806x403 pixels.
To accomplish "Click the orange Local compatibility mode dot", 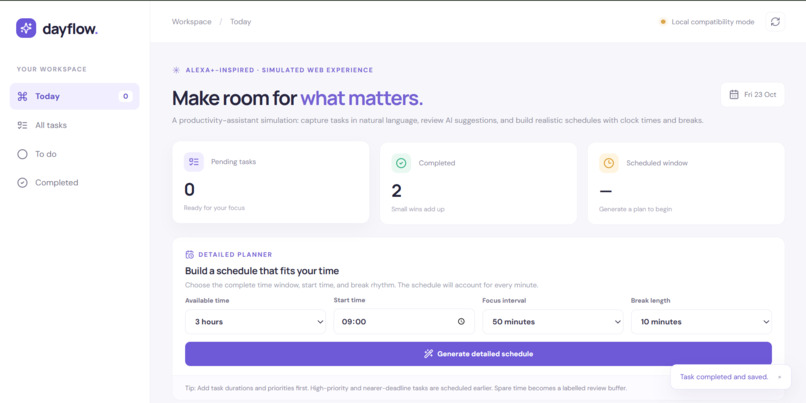I will [x=663, y=22].
